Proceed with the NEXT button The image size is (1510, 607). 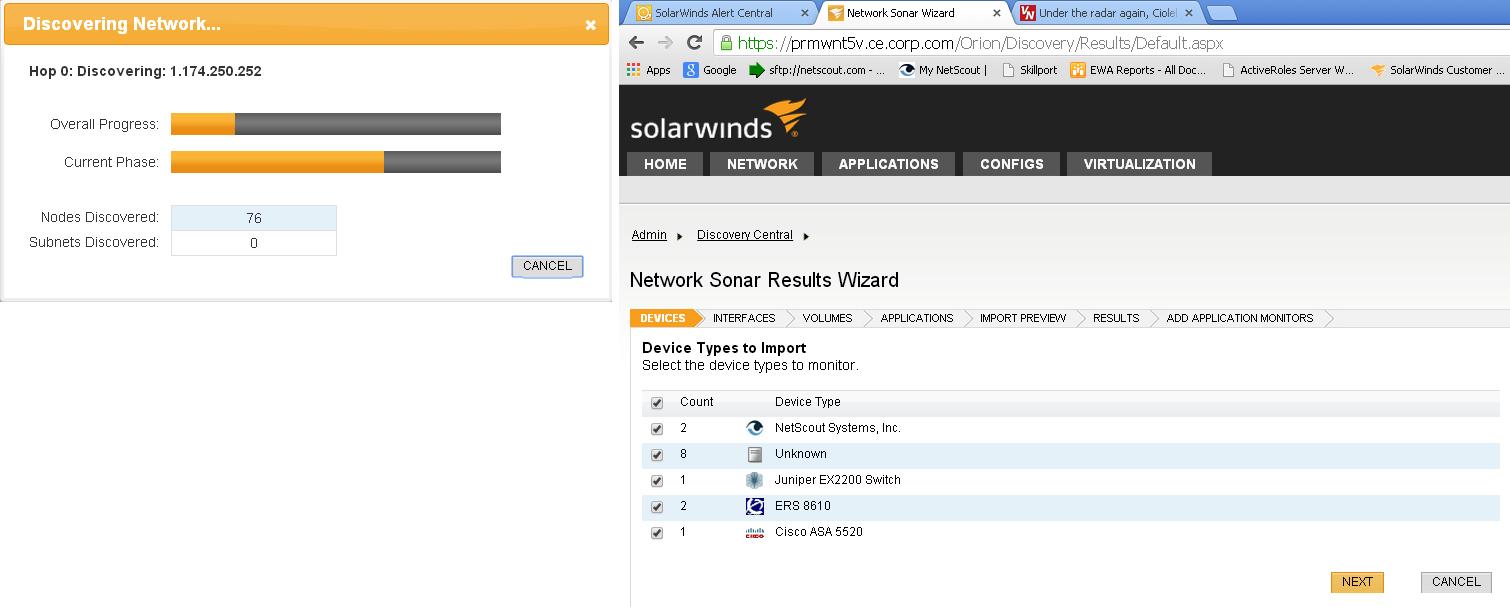1357,582
